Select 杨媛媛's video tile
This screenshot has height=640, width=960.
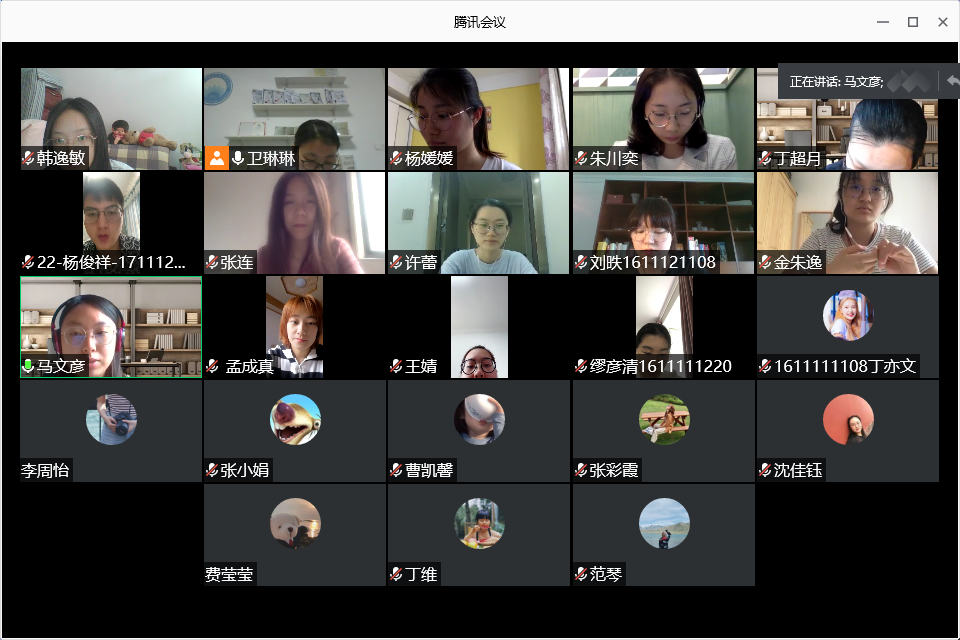478,119
